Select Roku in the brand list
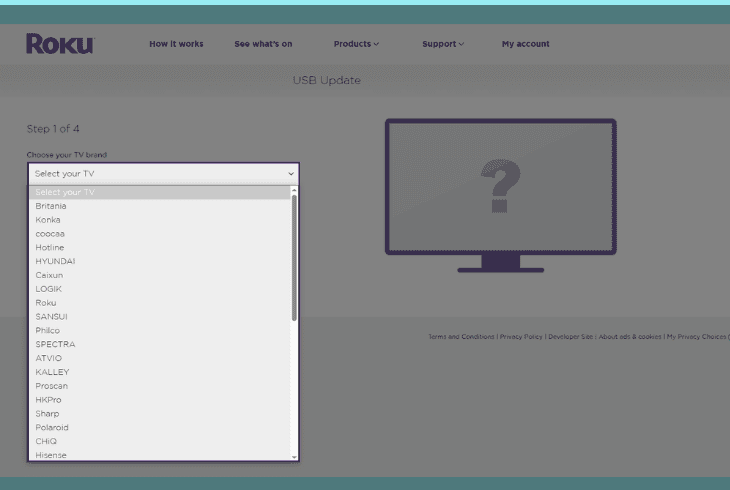Screen dimensions: 730x490 (x=160, y=303)
